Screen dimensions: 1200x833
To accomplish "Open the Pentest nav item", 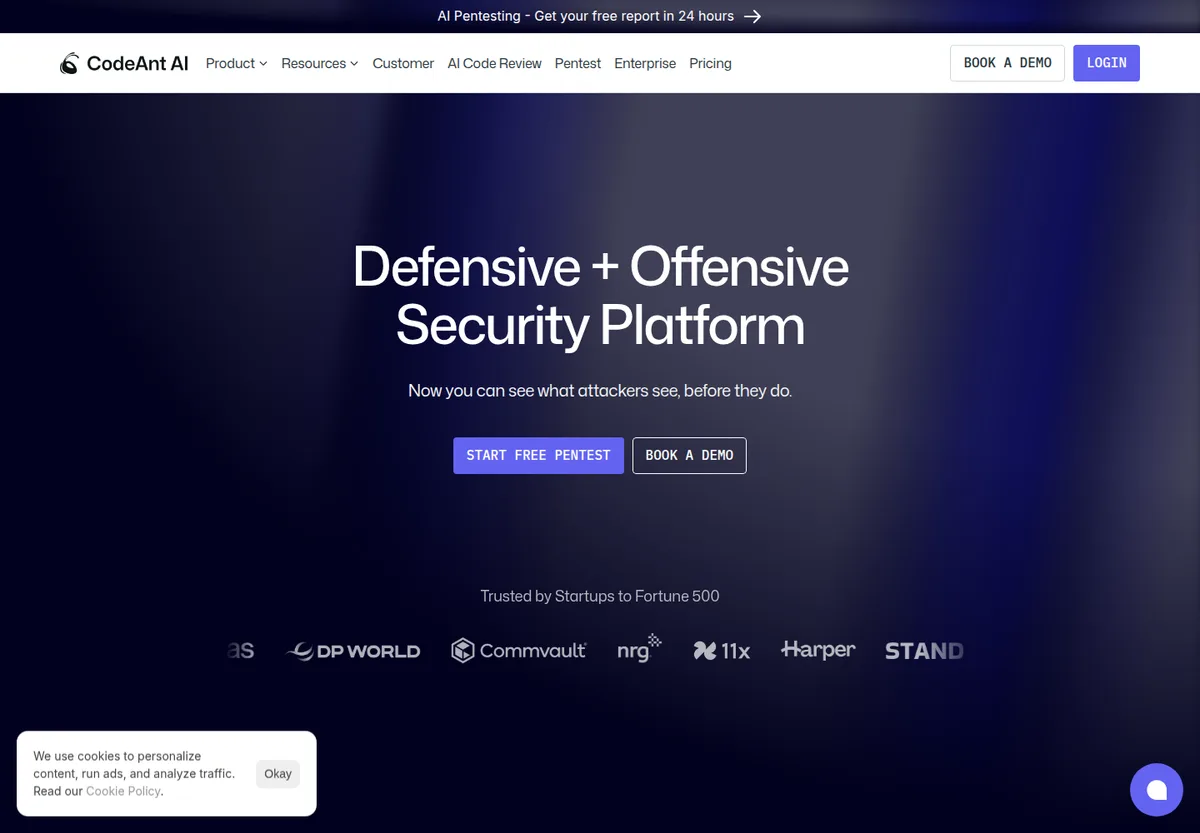I will coord(578,63).
